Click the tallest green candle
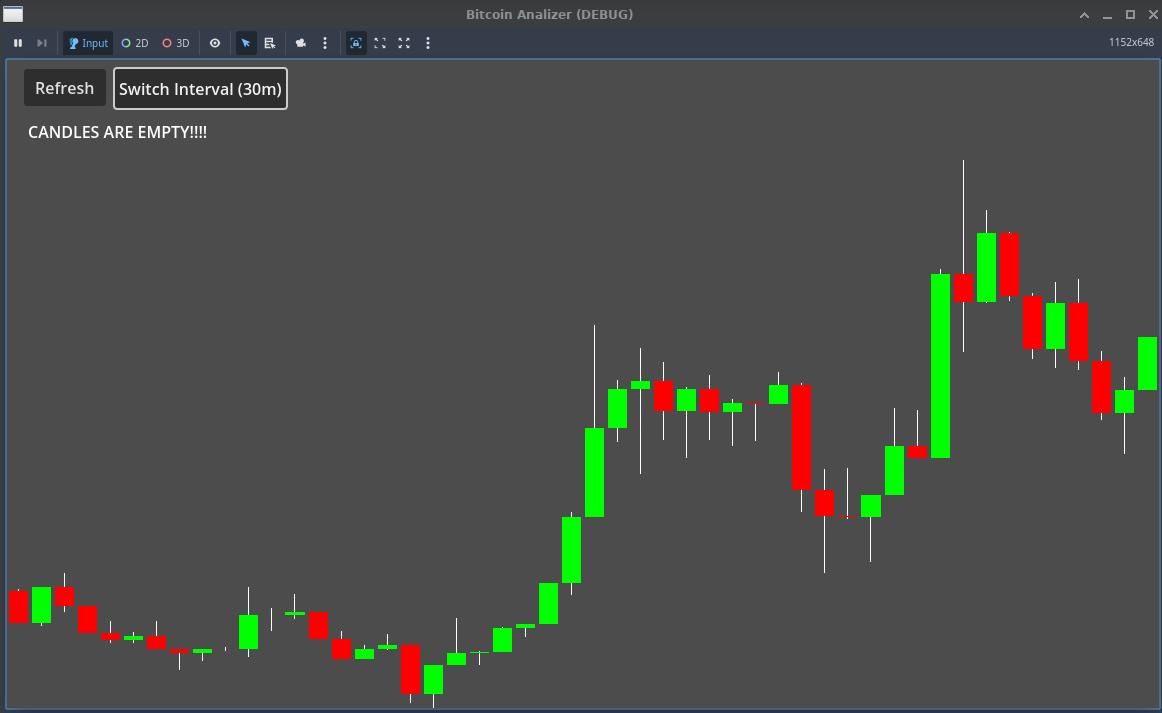The width and height of the screenshot is (1162, 713). (x=940, y=365)
